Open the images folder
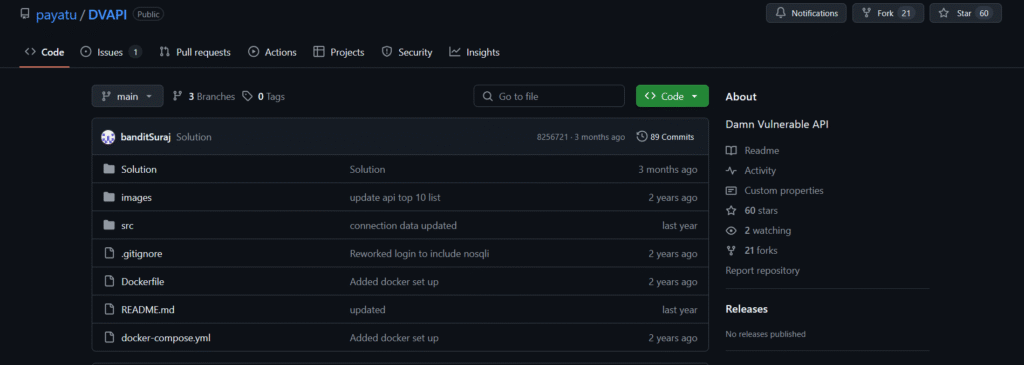This screenshot has width=1024, height=365. pyautogui.click(x=136, y=197)
